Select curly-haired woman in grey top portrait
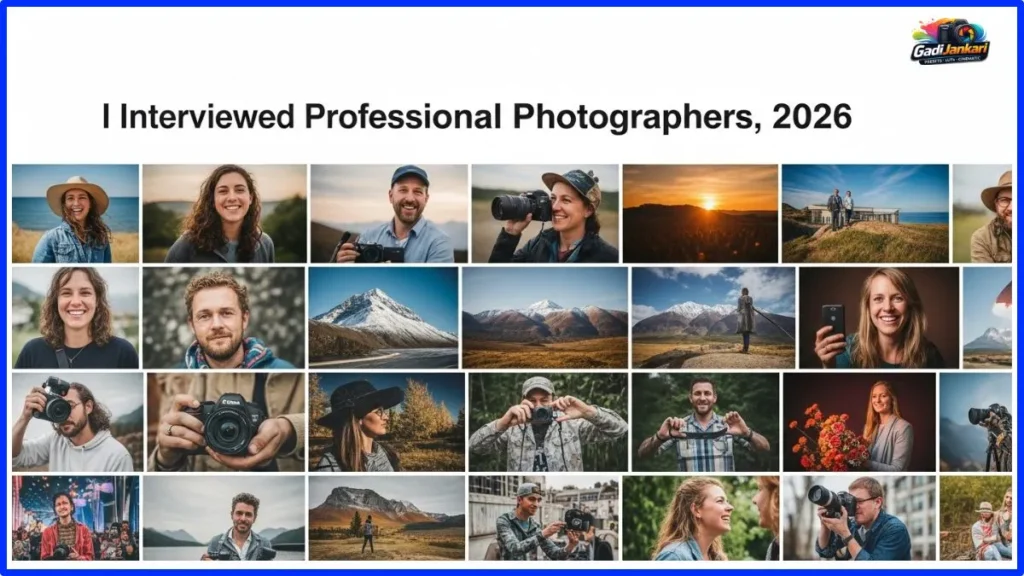This screenshot has height=576, width=1024. pos(224,214)
